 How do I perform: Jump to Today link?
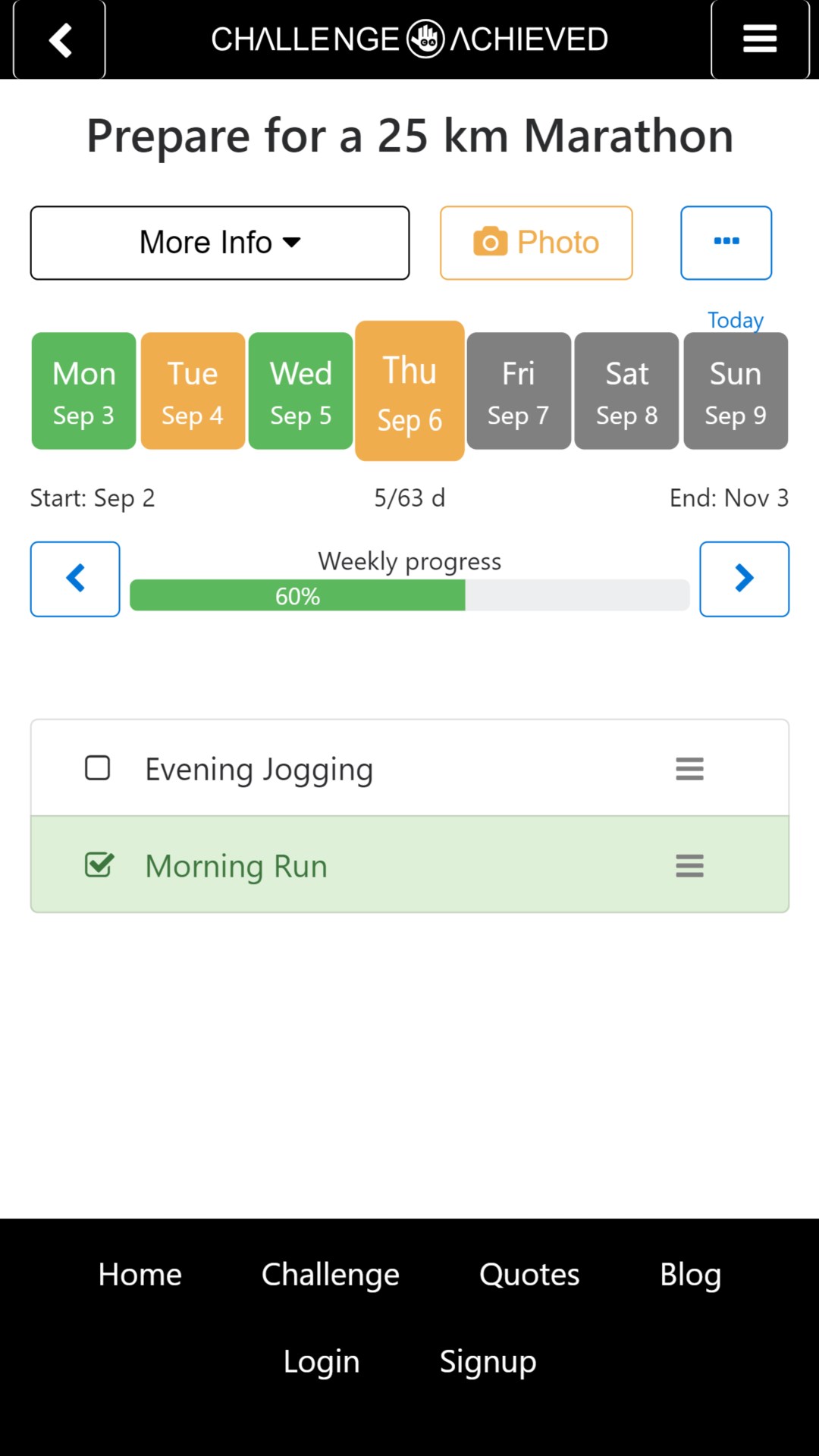(x=735, y=320)
